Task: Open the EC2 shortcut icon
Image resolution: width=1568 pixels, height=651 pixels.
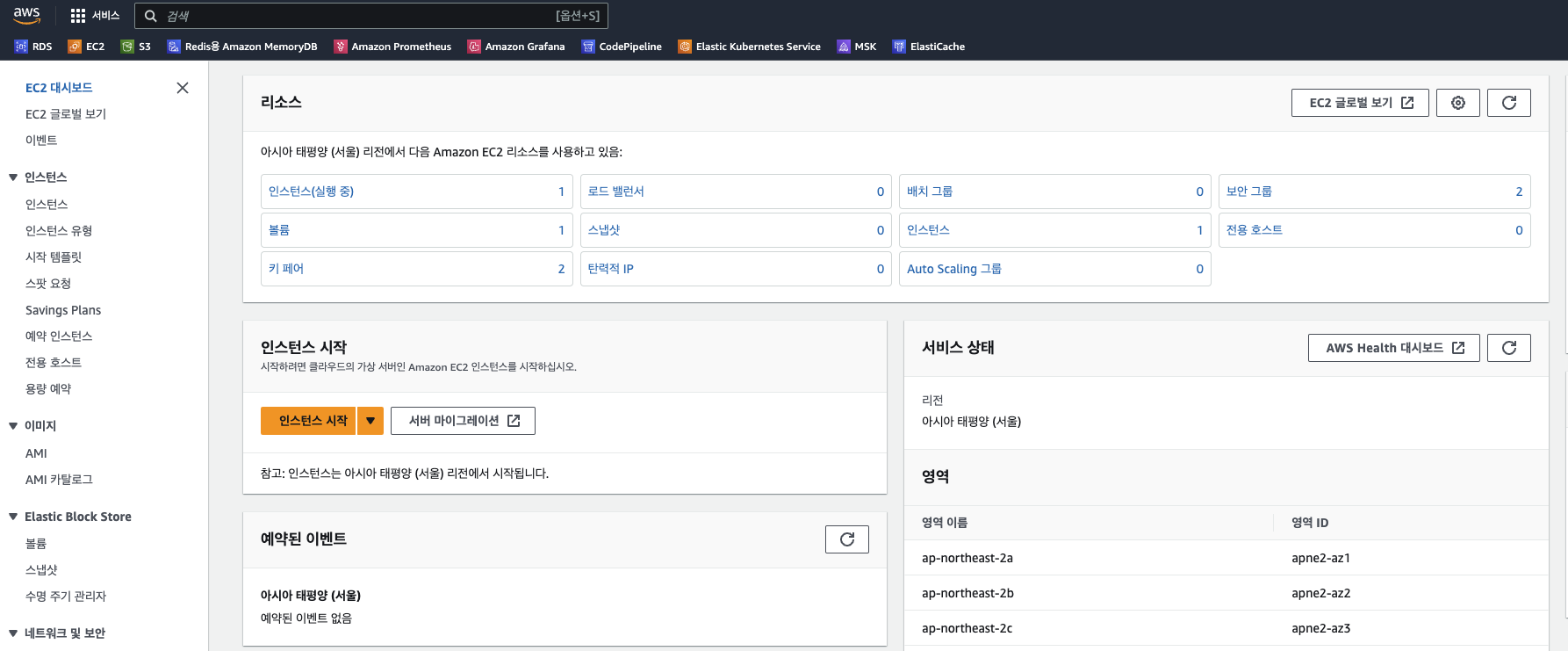Action: (x=75, y=47)
